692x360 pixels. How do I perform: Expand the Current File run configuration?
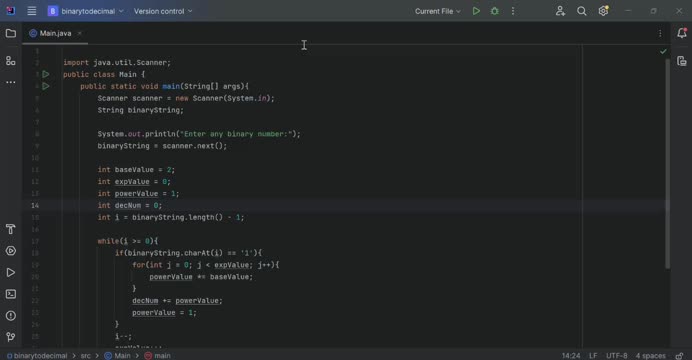pos(438,11)
